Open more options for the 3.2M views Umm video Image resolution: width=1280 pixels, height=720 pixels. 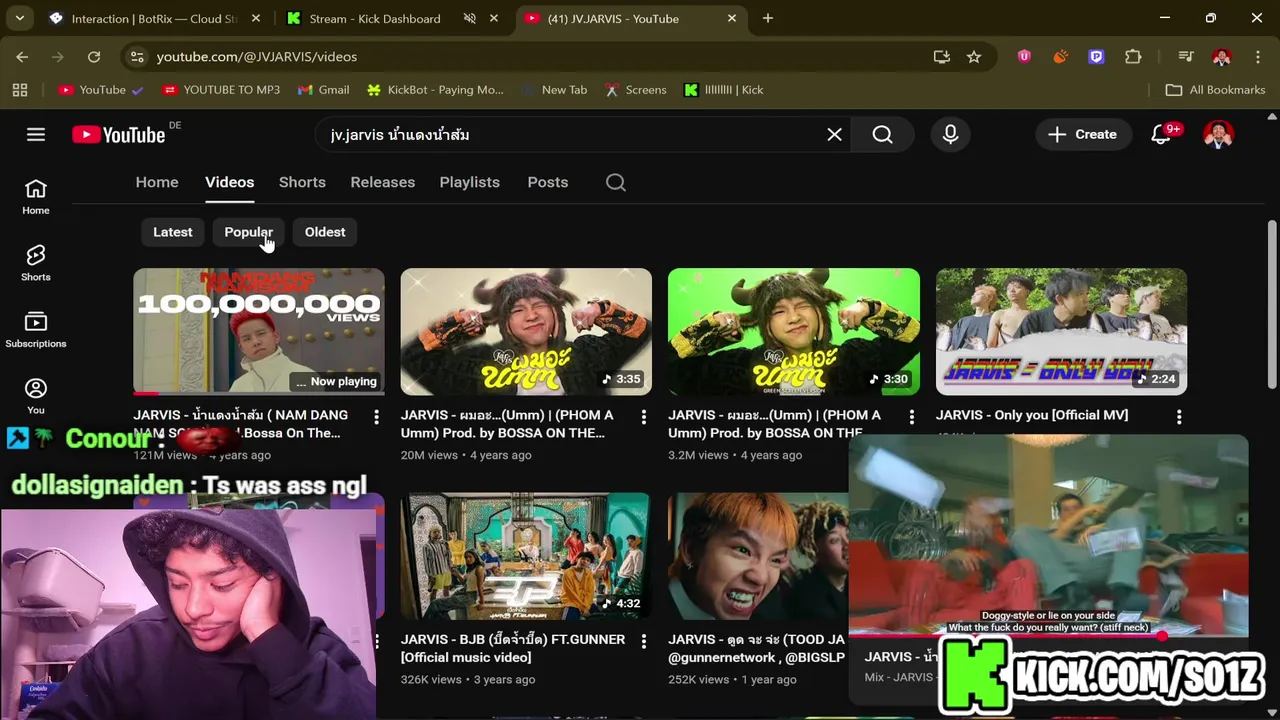point(911,416)
